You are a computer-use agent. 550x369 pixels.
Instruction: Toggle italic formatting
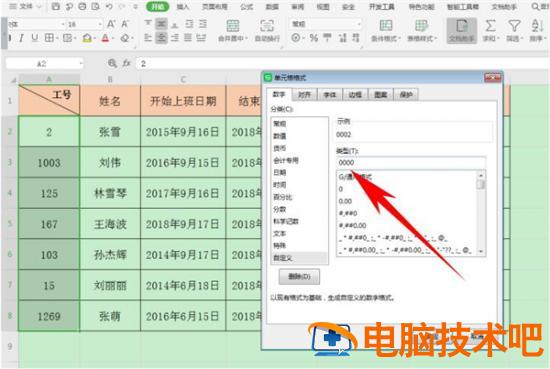pos(21,38)
